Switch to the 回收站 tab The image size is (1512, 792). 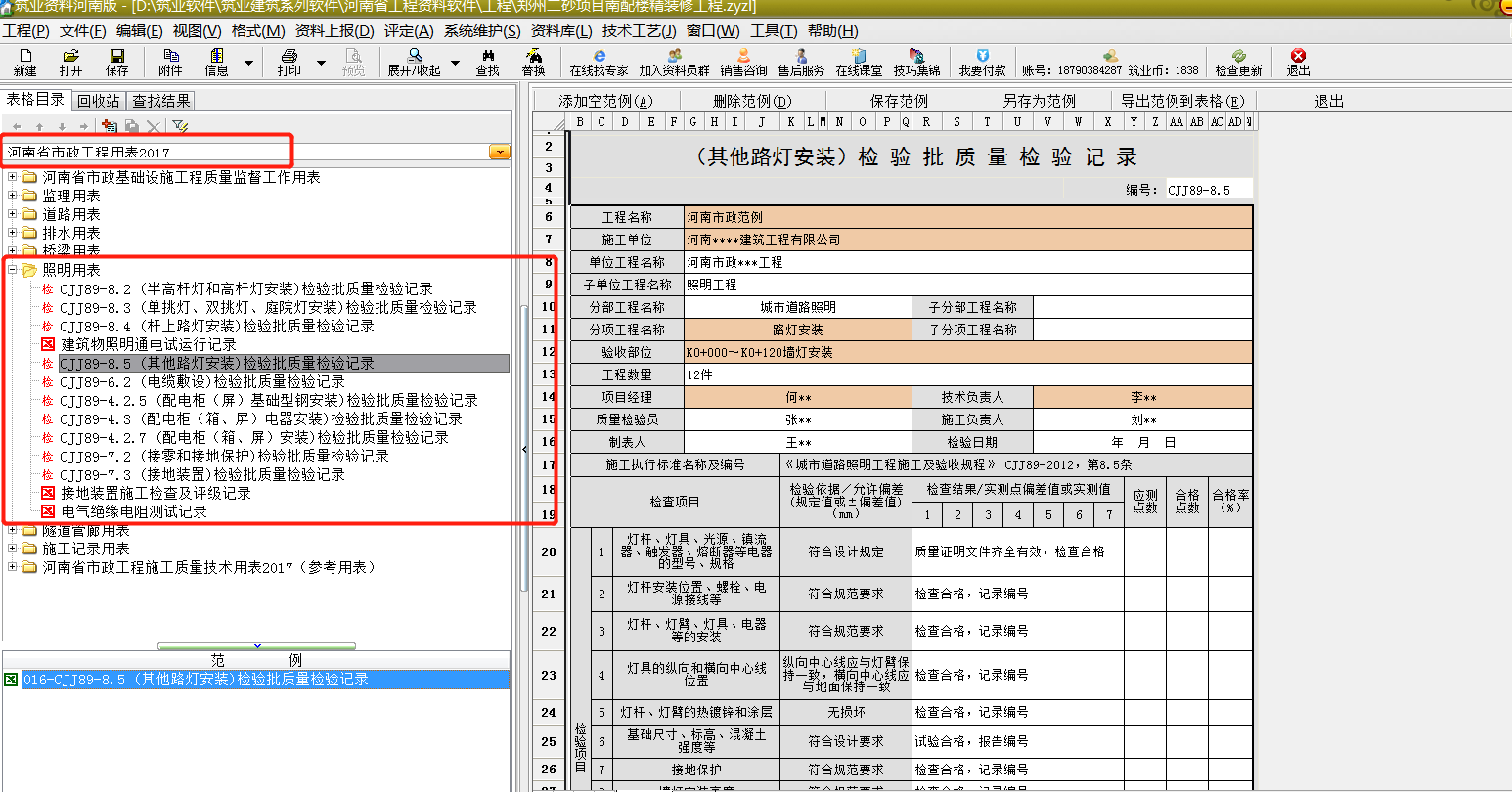99,101
